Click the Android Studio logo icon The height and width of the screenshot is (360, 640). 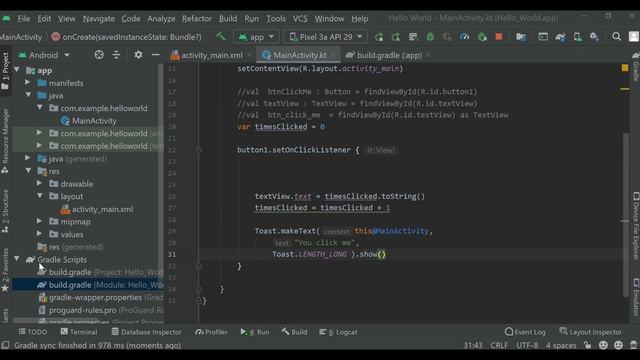click(x=6, y=18)
